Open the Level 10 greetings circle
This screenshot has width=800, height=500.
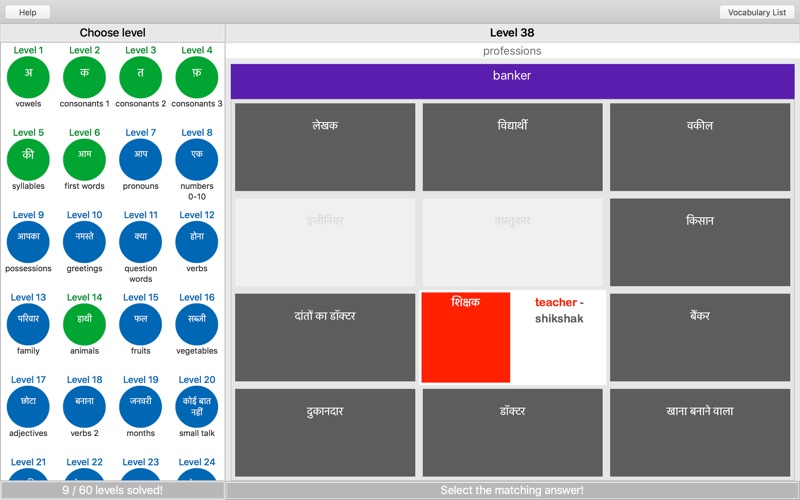coord(84,242)
